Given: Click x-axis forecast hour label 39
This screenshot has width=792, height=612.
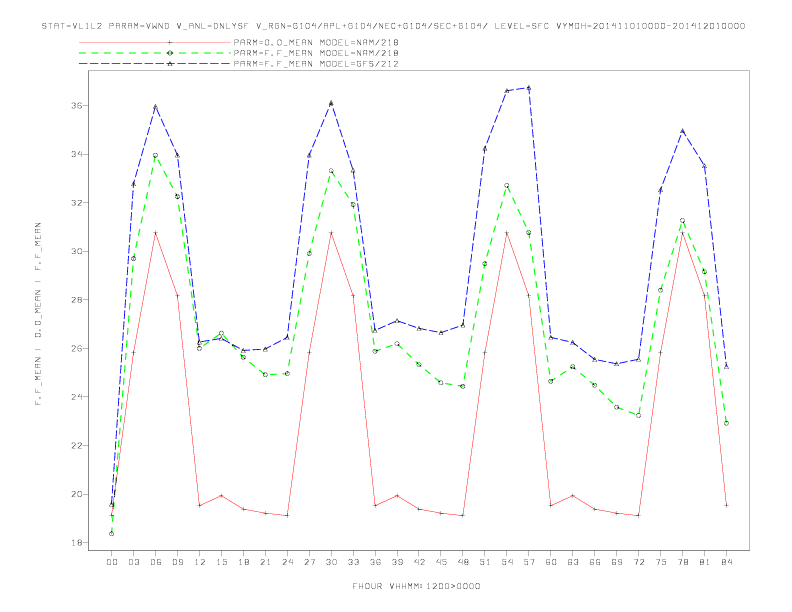Looking at the screenshot, I should coord(397,562).
